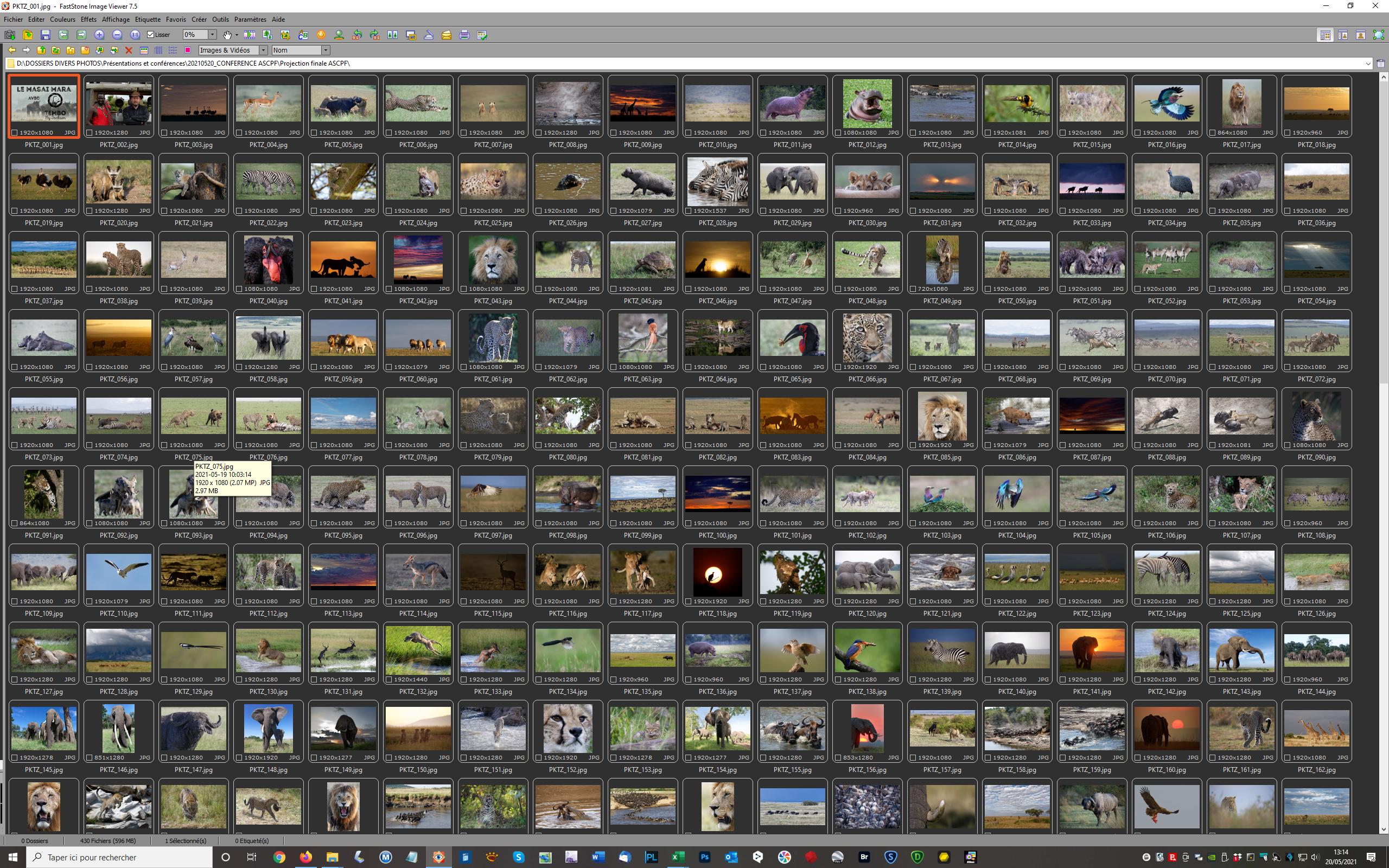This screenshot has height=868, width=1389.
Task: Open Google Chrome from the taskbar
Action: pyautogui.click(x=279, y=857)
